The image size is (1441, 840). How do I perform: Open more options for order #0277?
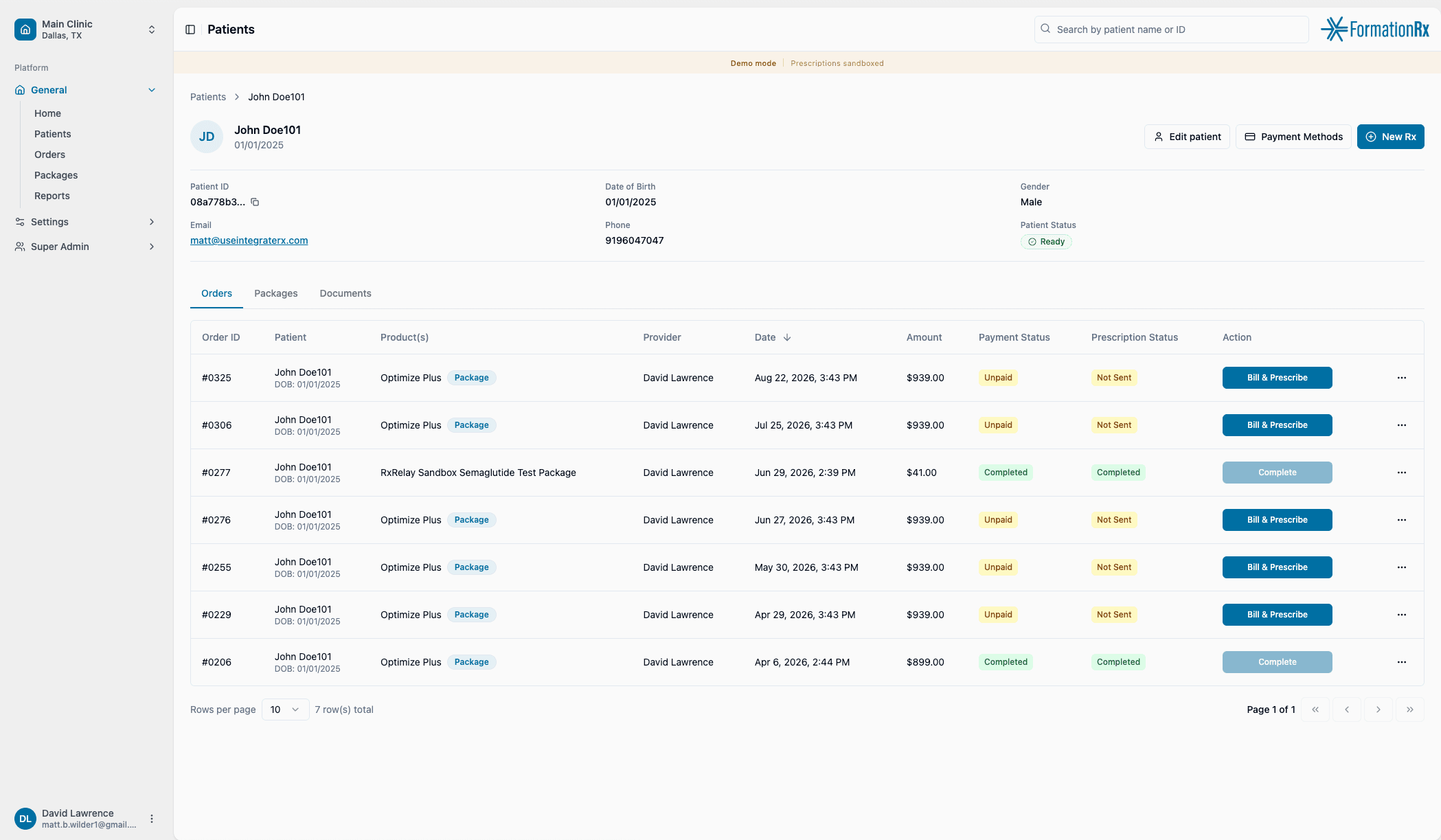point(1402,473)
